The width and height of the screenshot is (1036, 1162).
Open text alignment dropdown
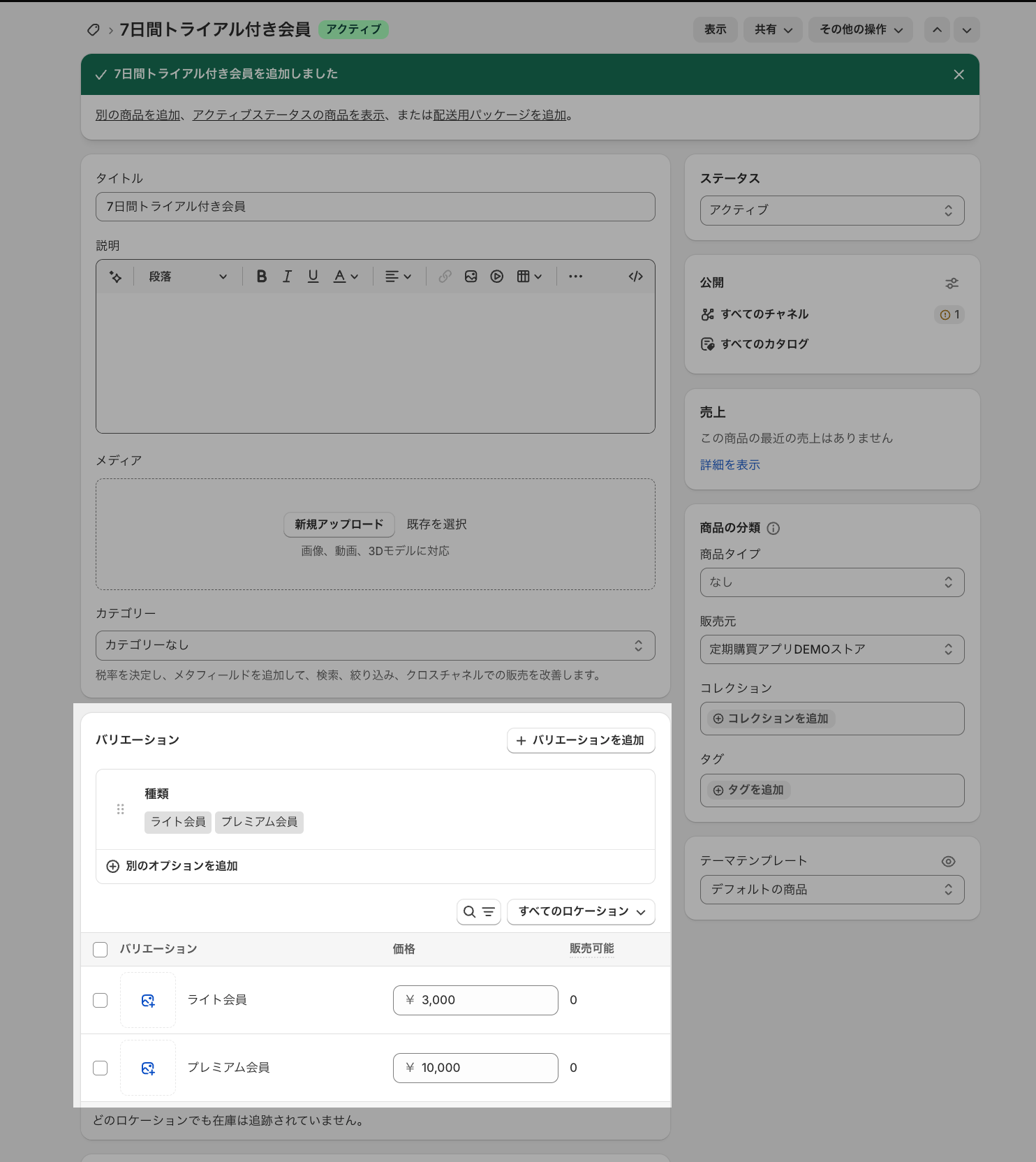(x=398, y=277)
